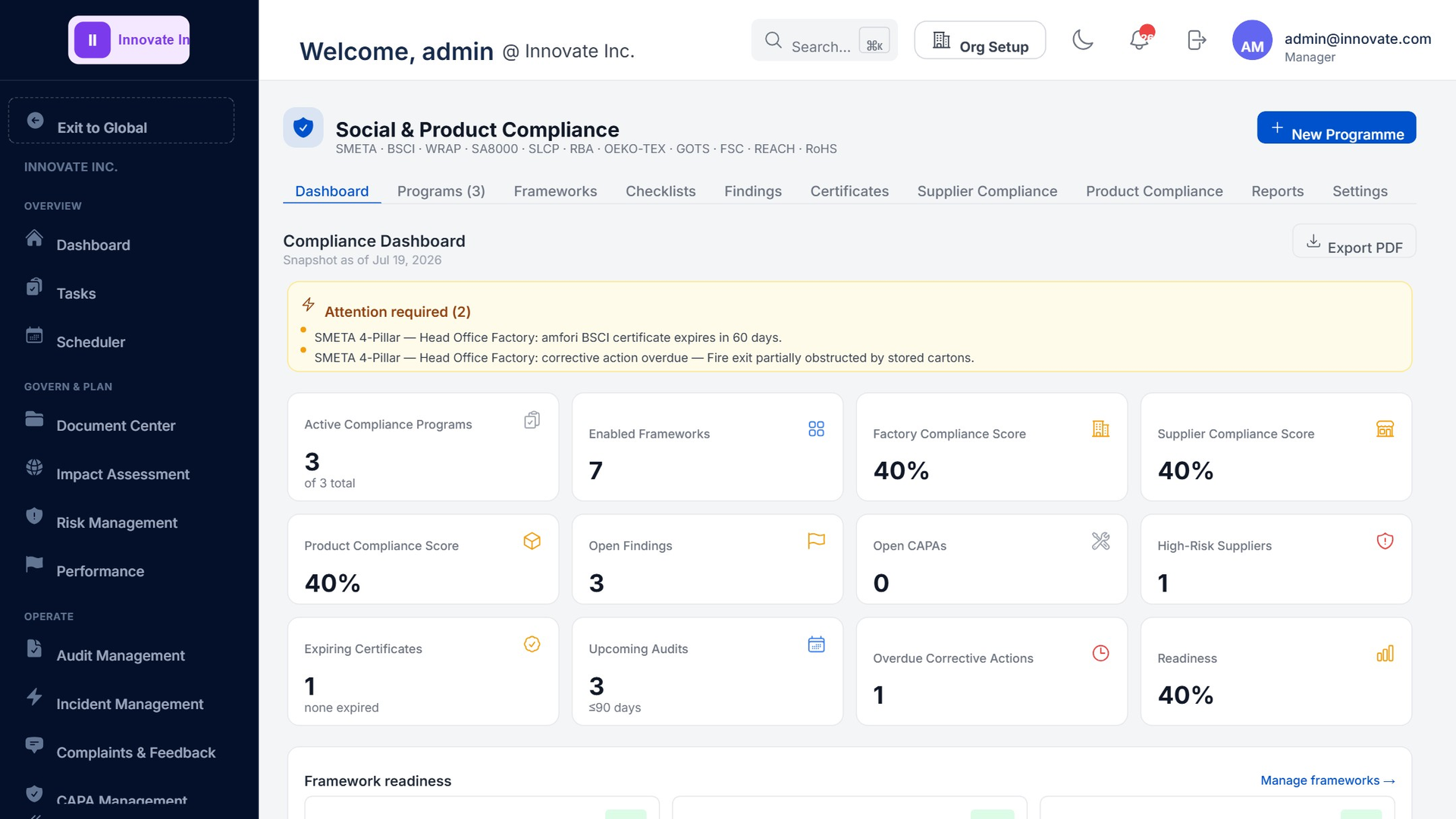Click the Performance flag icon
Viewport: 1456px width, 819px height.
(x=34, y=564)
